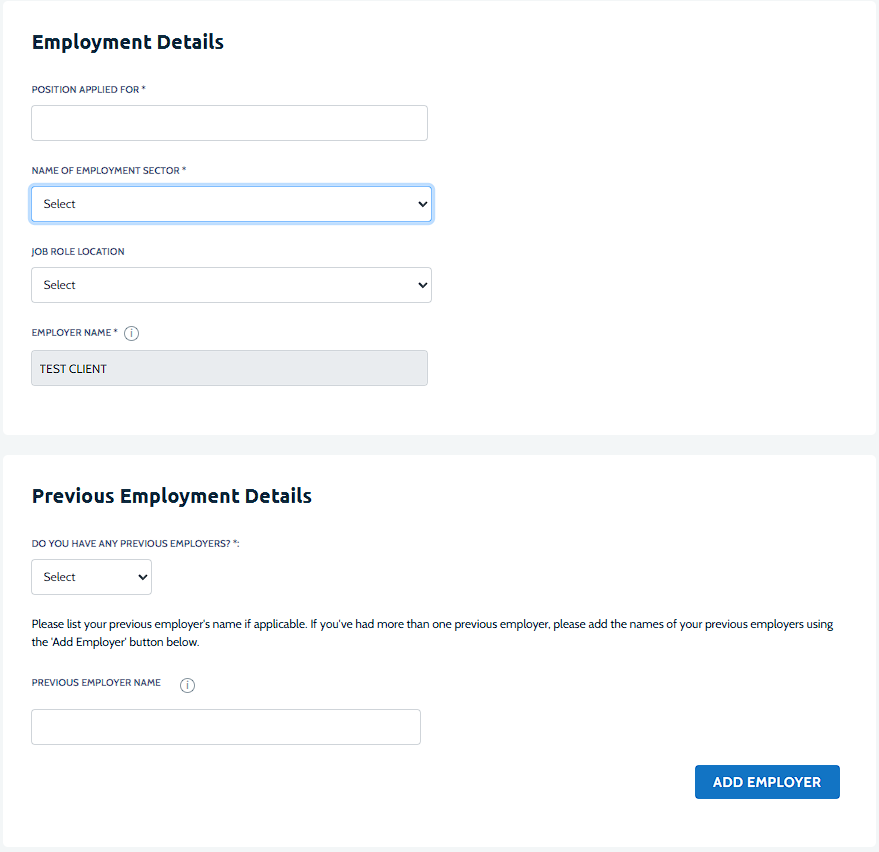Click the Employment Details section heading
879x852 pixels.
pyautogui.click(x=128, y=42)
